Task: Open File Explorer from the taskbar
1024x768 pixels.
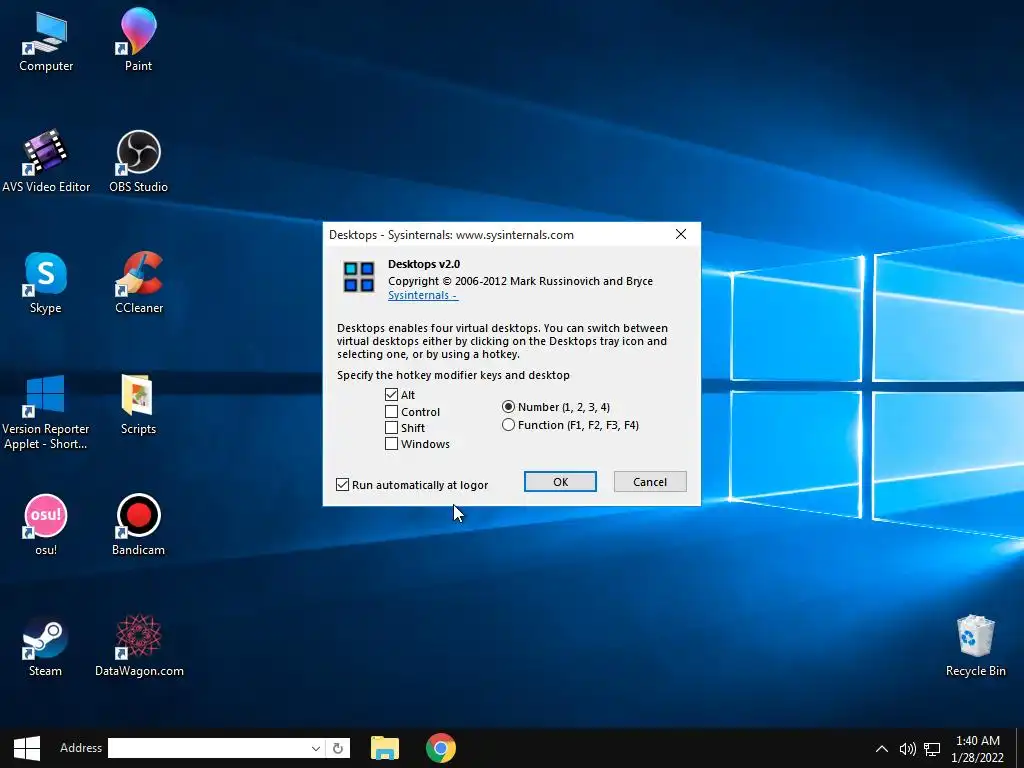Action: coord(385,748)
